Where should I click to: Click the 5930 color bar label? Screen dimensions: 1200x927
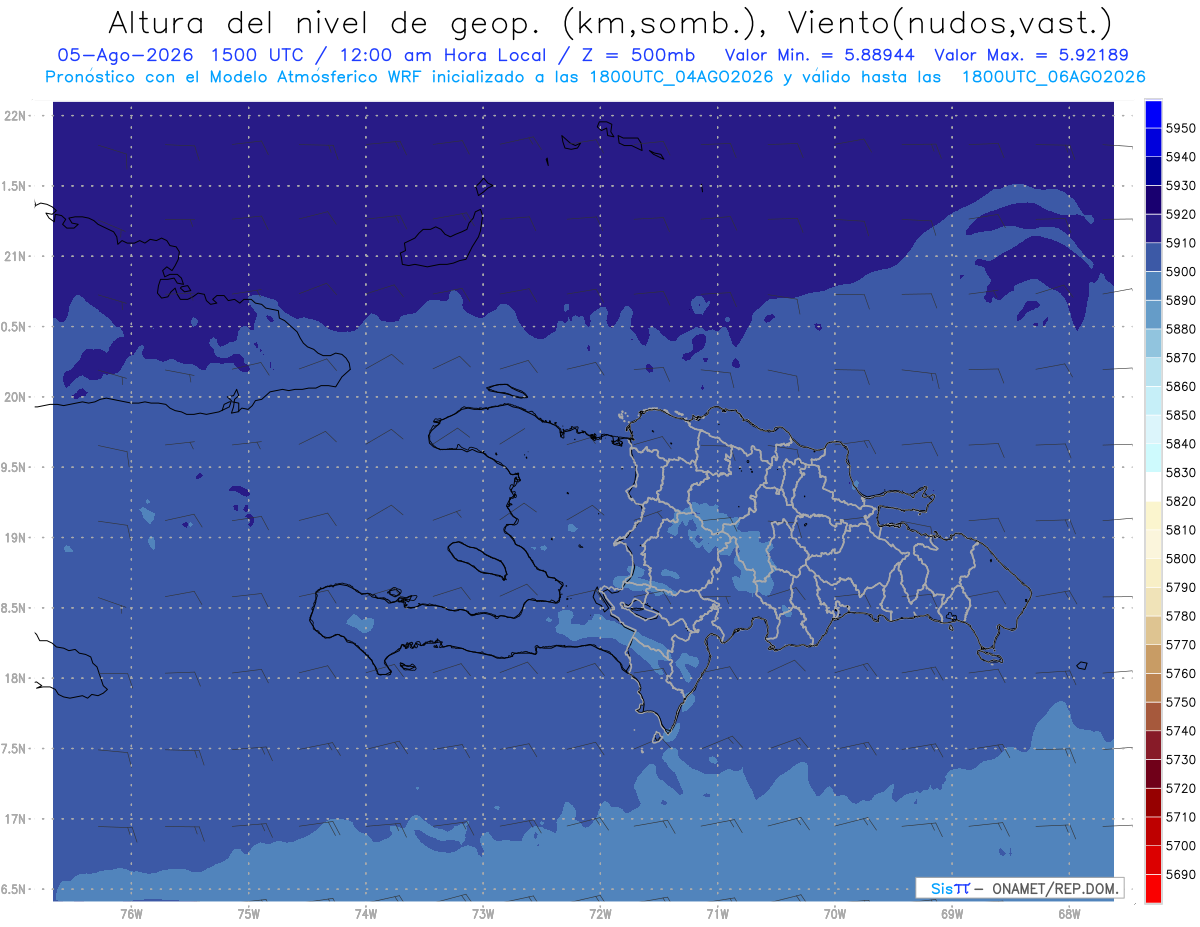[1181, 186]
